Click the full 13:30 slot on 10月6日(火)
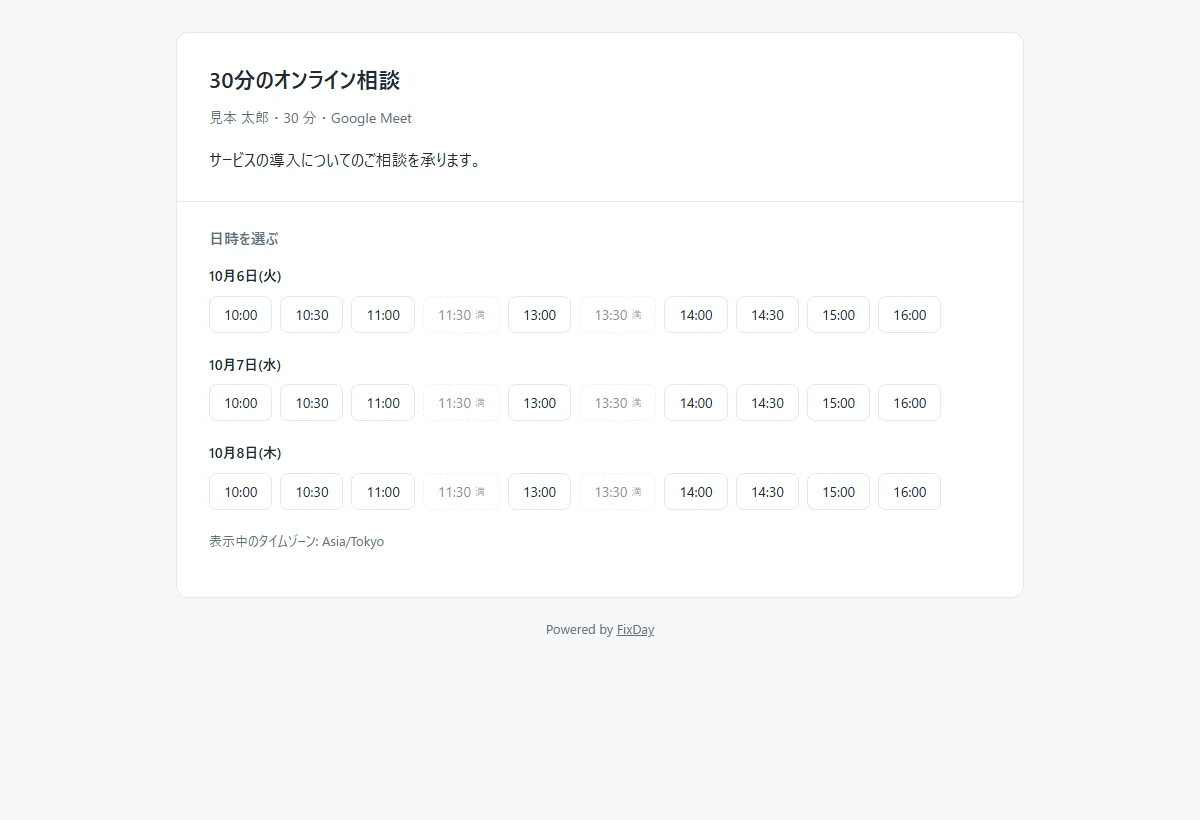The image size is (1200, 820). pos(617,315)
